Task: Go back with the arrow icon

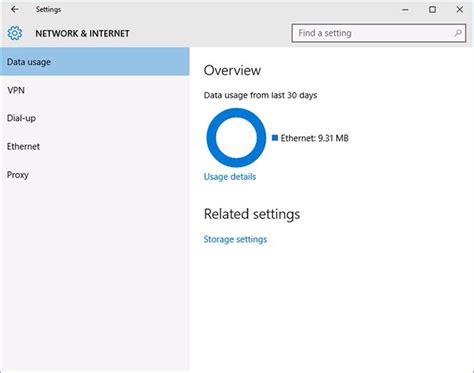Action: 15,10
